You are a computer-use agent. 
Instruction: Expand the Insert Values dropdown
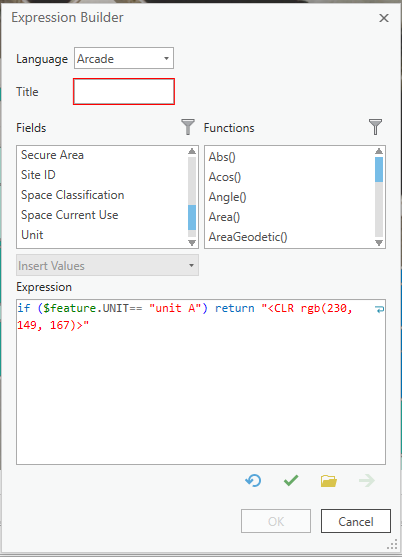click(x=107, y=265)
